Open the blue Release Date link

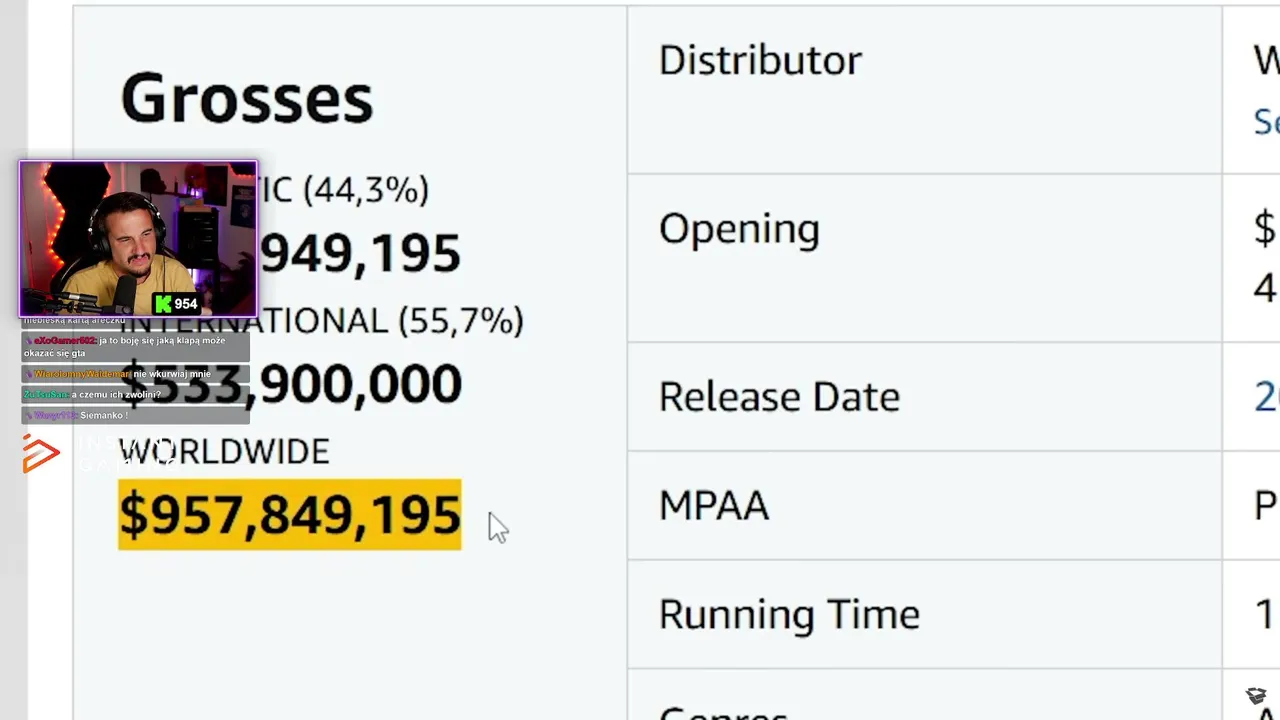click(1265, 397)
